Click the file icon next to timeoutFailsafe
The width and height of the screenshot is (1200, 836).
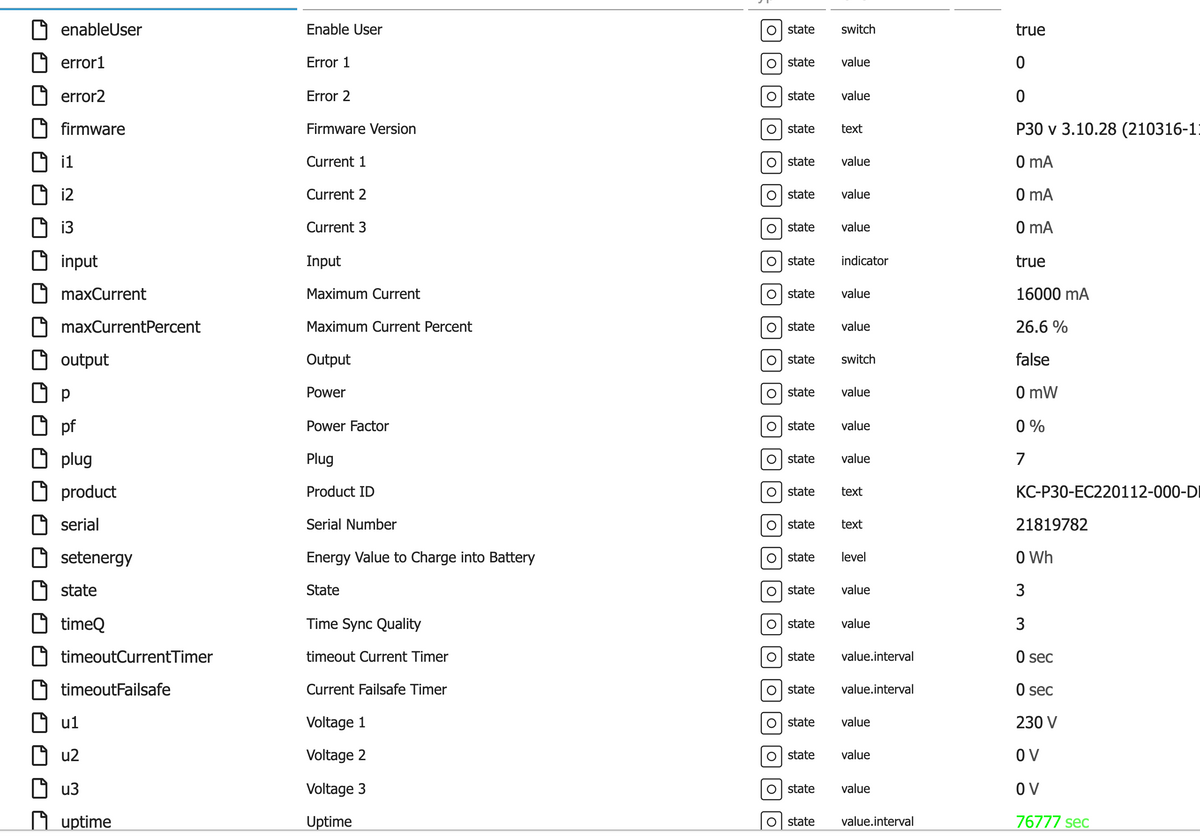tap(41, 690)
